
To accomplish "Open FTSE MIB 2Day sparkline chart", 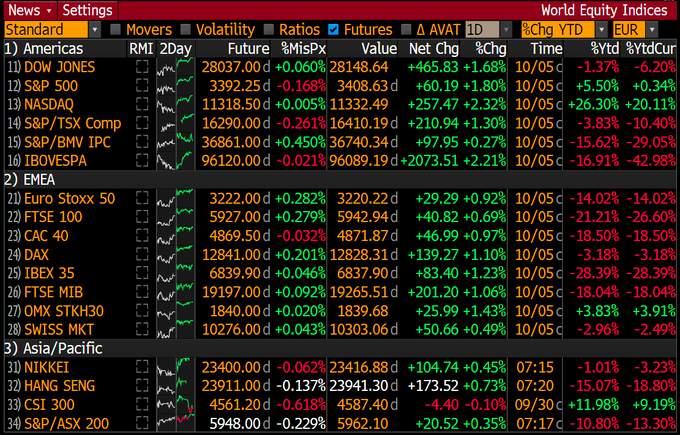I will click(175, 292).
